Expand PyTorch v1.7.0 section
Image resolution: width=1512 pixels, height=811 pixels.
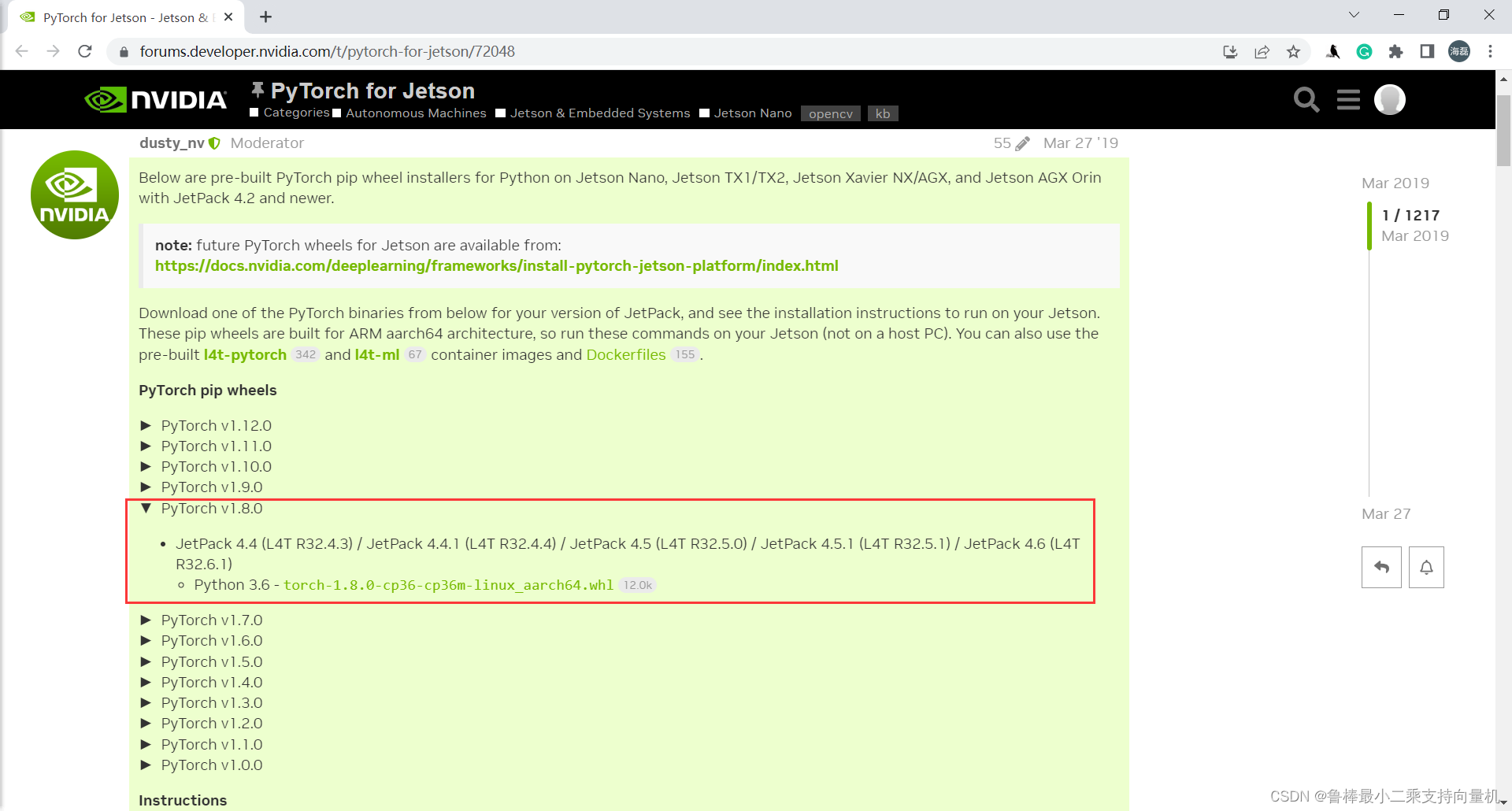point(202,620)
